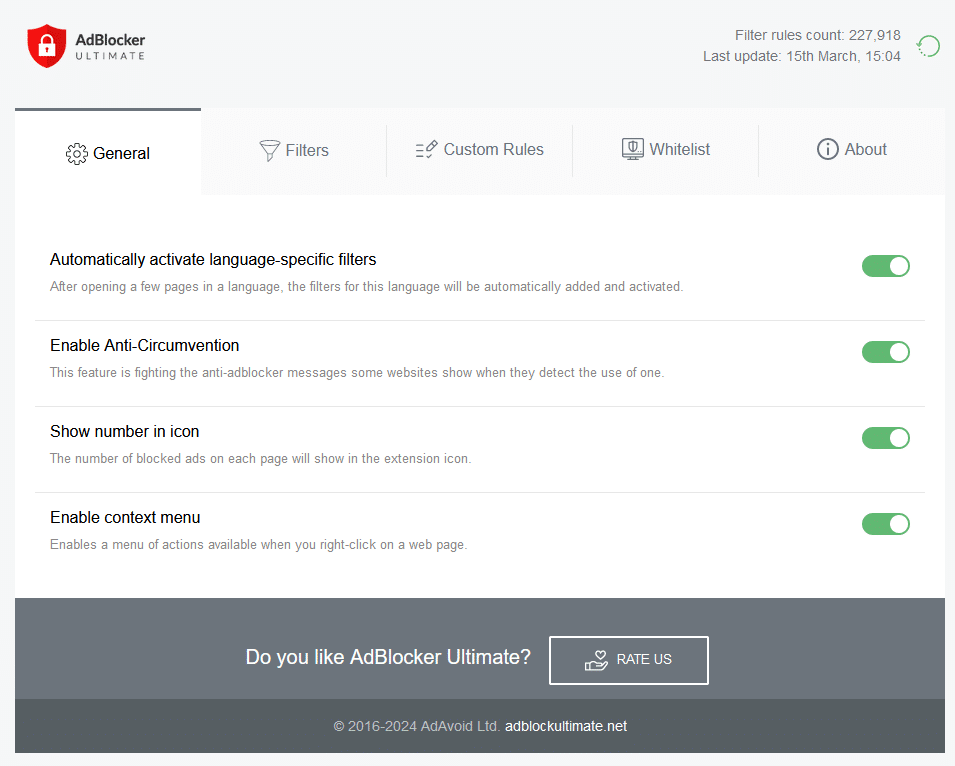Switch to the General tab label
The width and height of the screenshot is (955, 766).
[121, 153]
